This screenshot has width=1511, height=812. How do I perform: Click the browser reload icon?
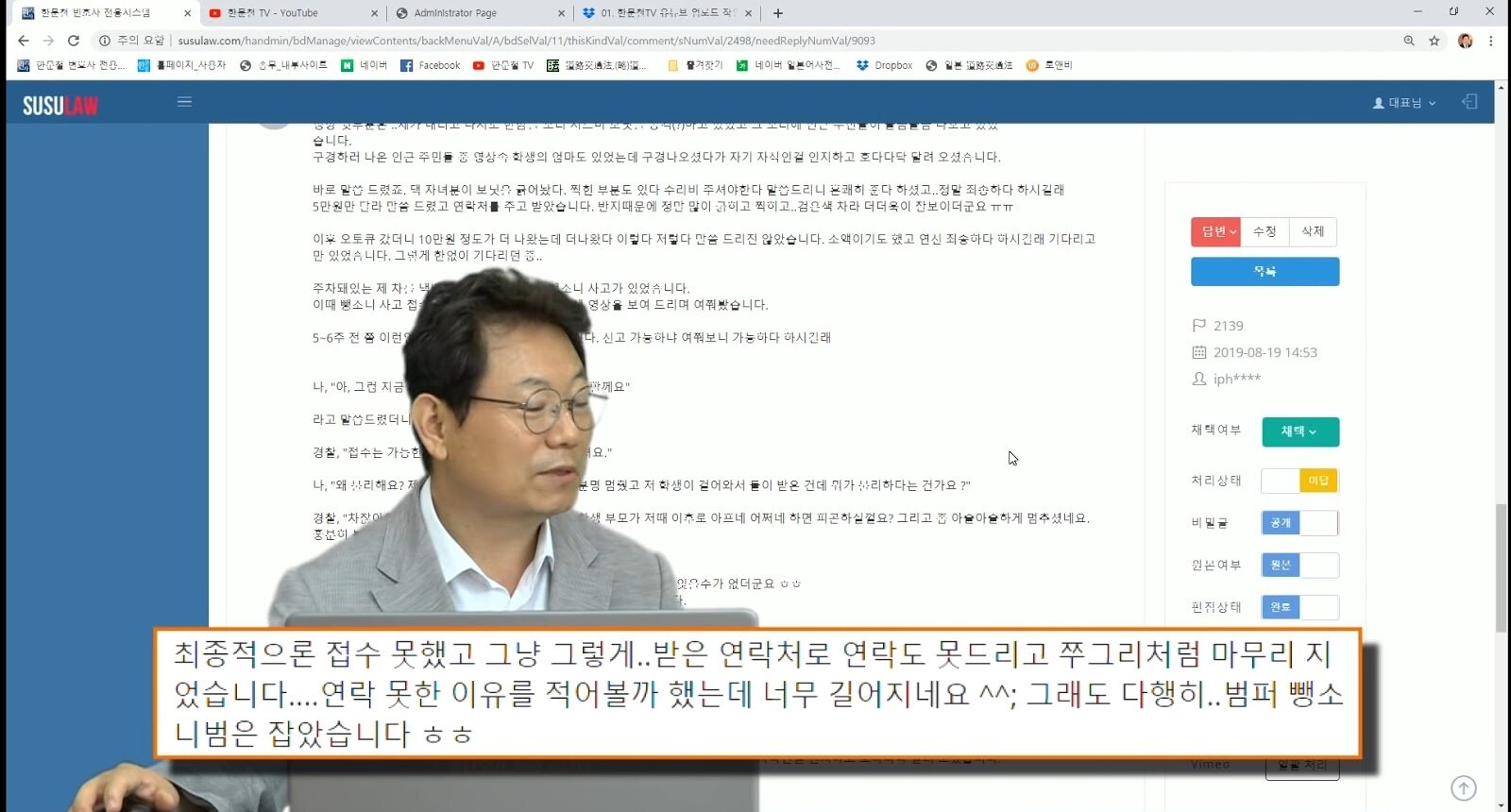74,41
